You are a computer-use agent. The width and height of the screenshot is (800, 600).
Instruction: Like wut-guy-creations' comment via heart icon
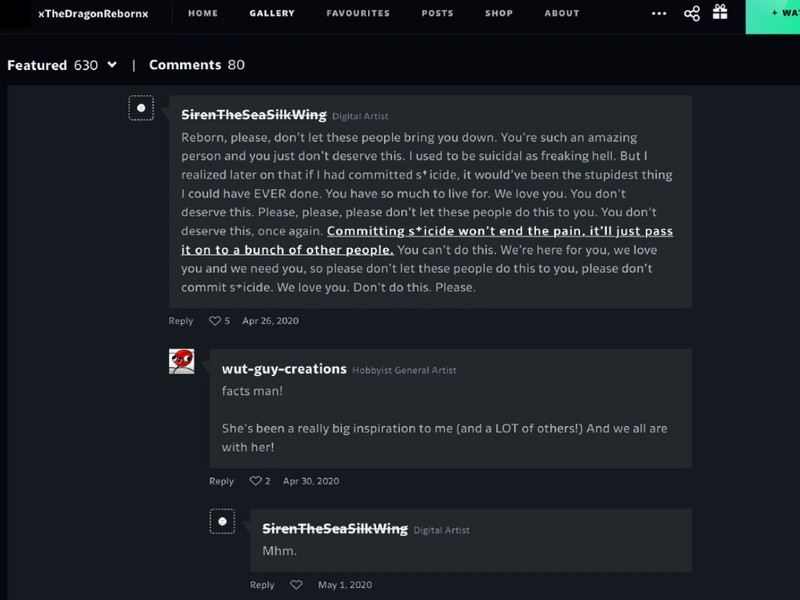[255, 481]
